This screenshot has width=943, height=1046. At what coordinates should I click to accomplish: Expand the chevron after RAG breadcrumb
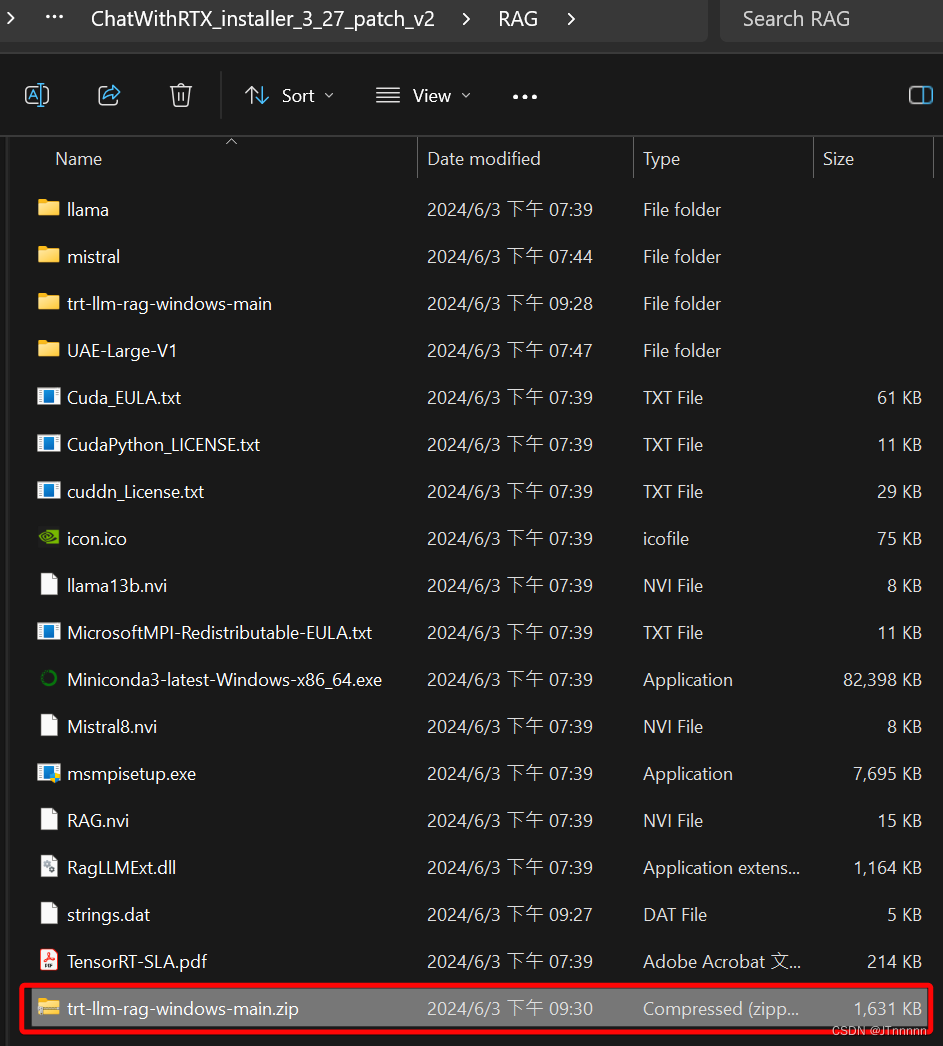[x=571, y=19]
